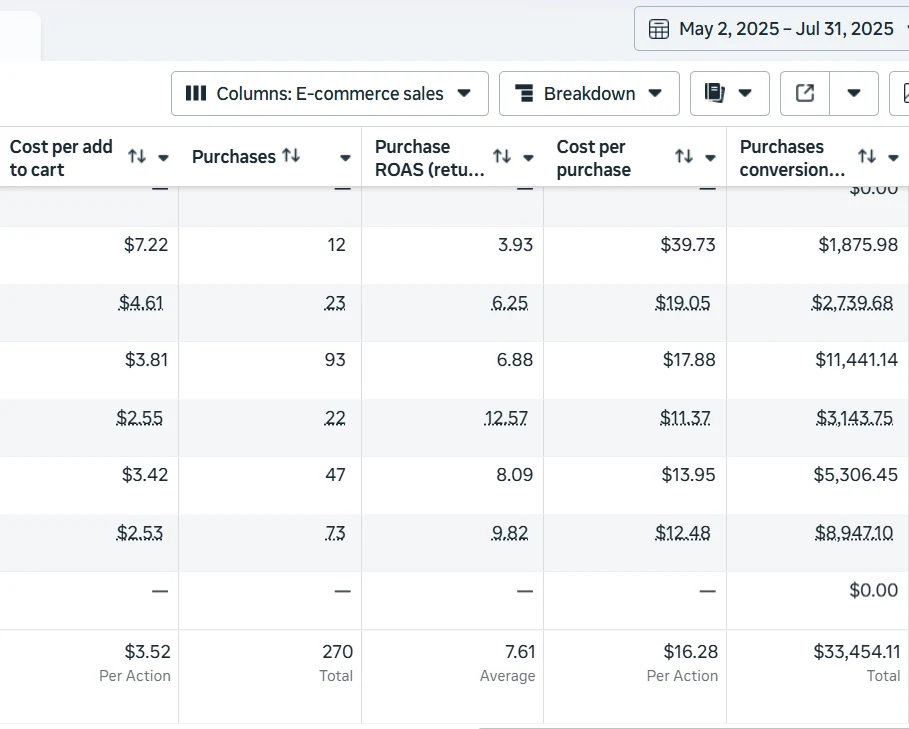
Task: Open the underlined 6.25 ROAS value
Action: [510, 302]
